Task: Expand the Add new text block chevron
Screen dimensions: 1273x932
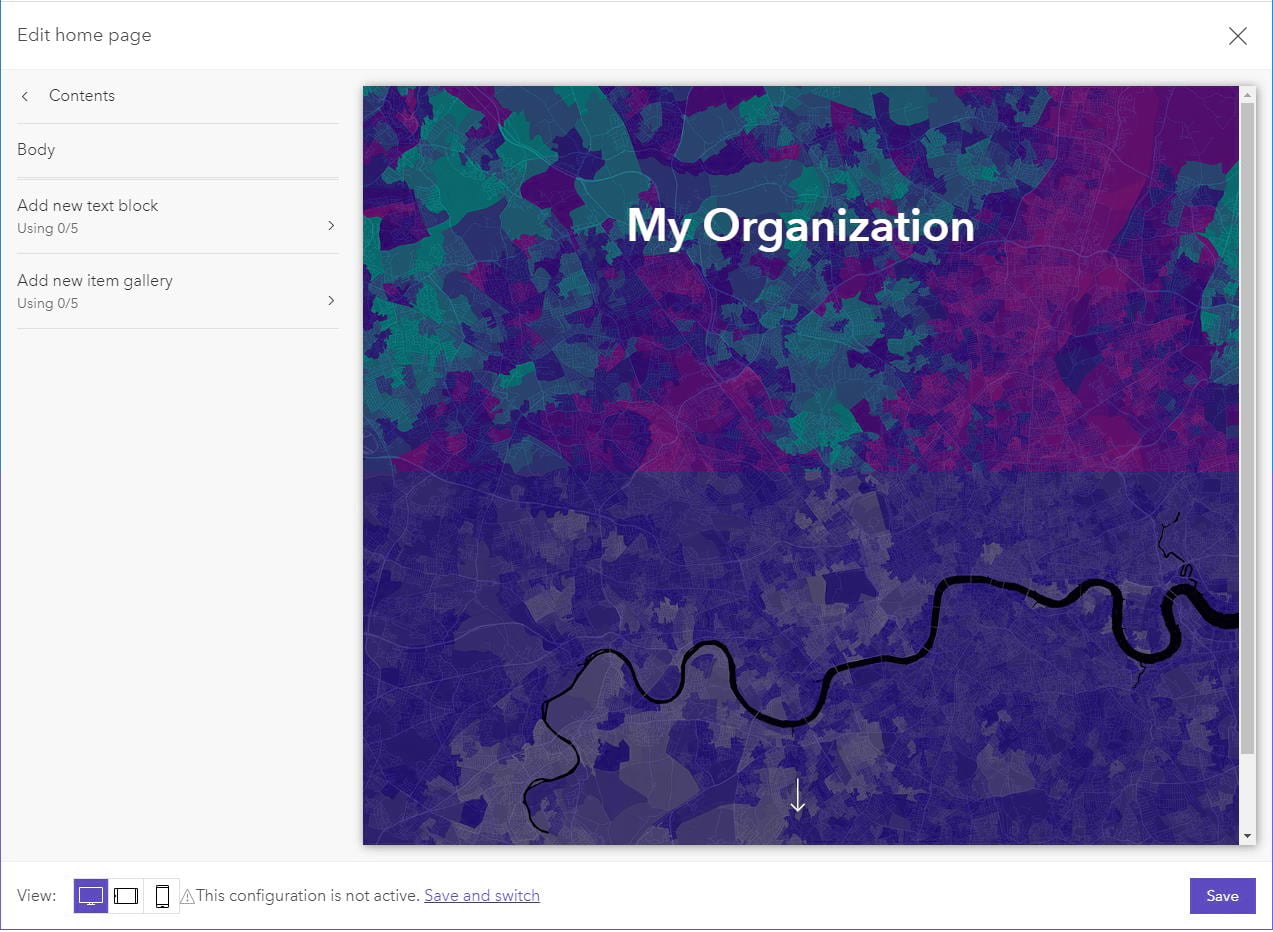Action: (331, 226)
